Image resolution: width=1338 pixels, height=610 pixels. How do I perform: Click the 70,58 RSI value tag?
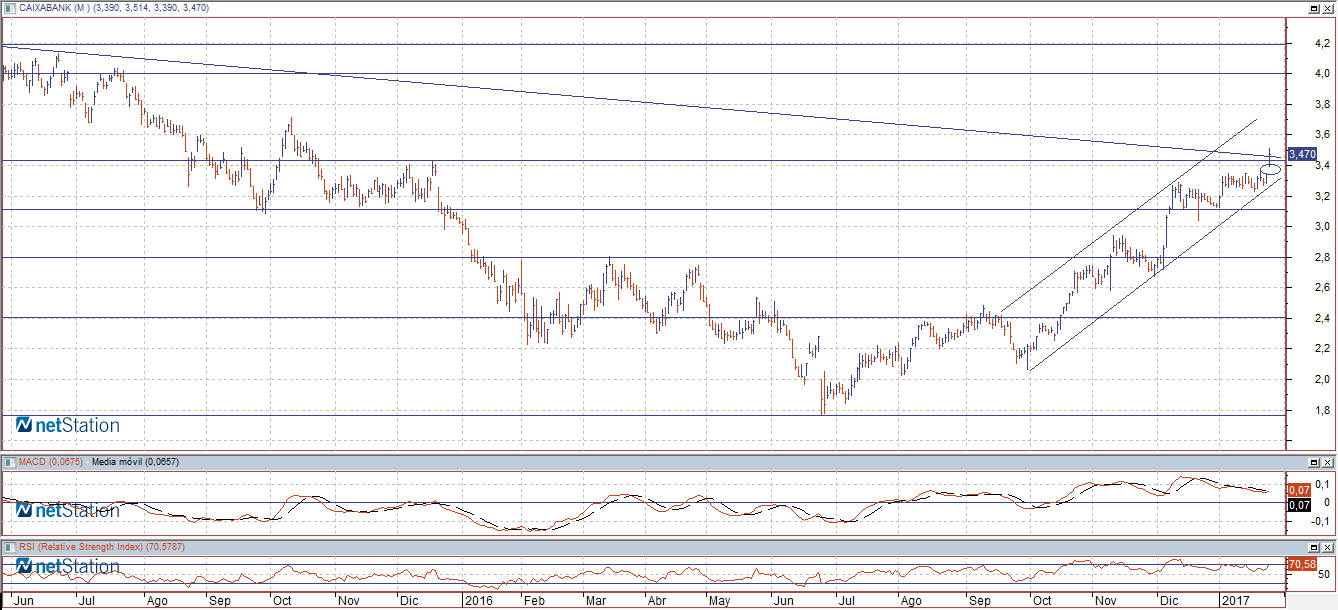tap(1301, 565)
